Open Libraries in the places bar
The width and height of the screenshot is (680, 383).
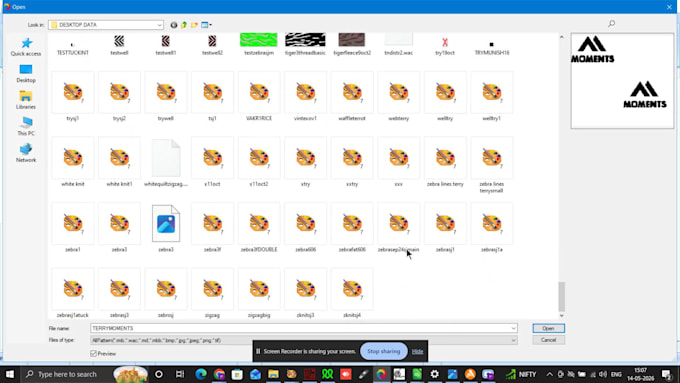(26, 100)
